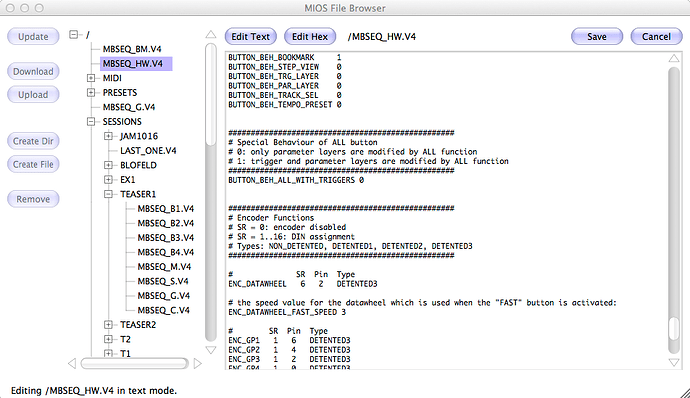
Task: Click the ENC_DATAWHEEL_FAST_SPEED 3 line
Action: [287, 312]
